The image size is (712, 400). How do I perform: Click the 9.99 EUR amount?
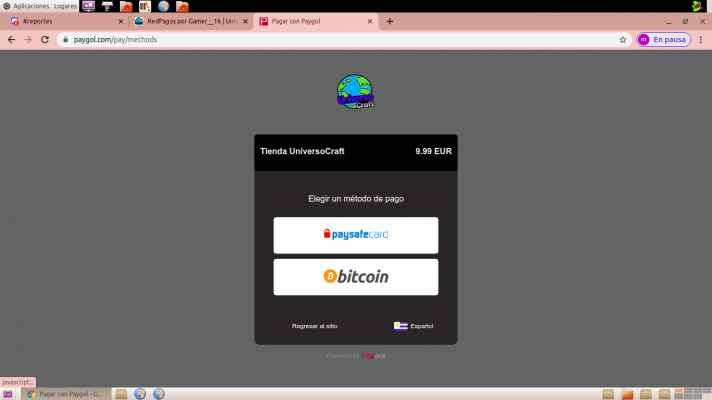click(x=433, y=151)
